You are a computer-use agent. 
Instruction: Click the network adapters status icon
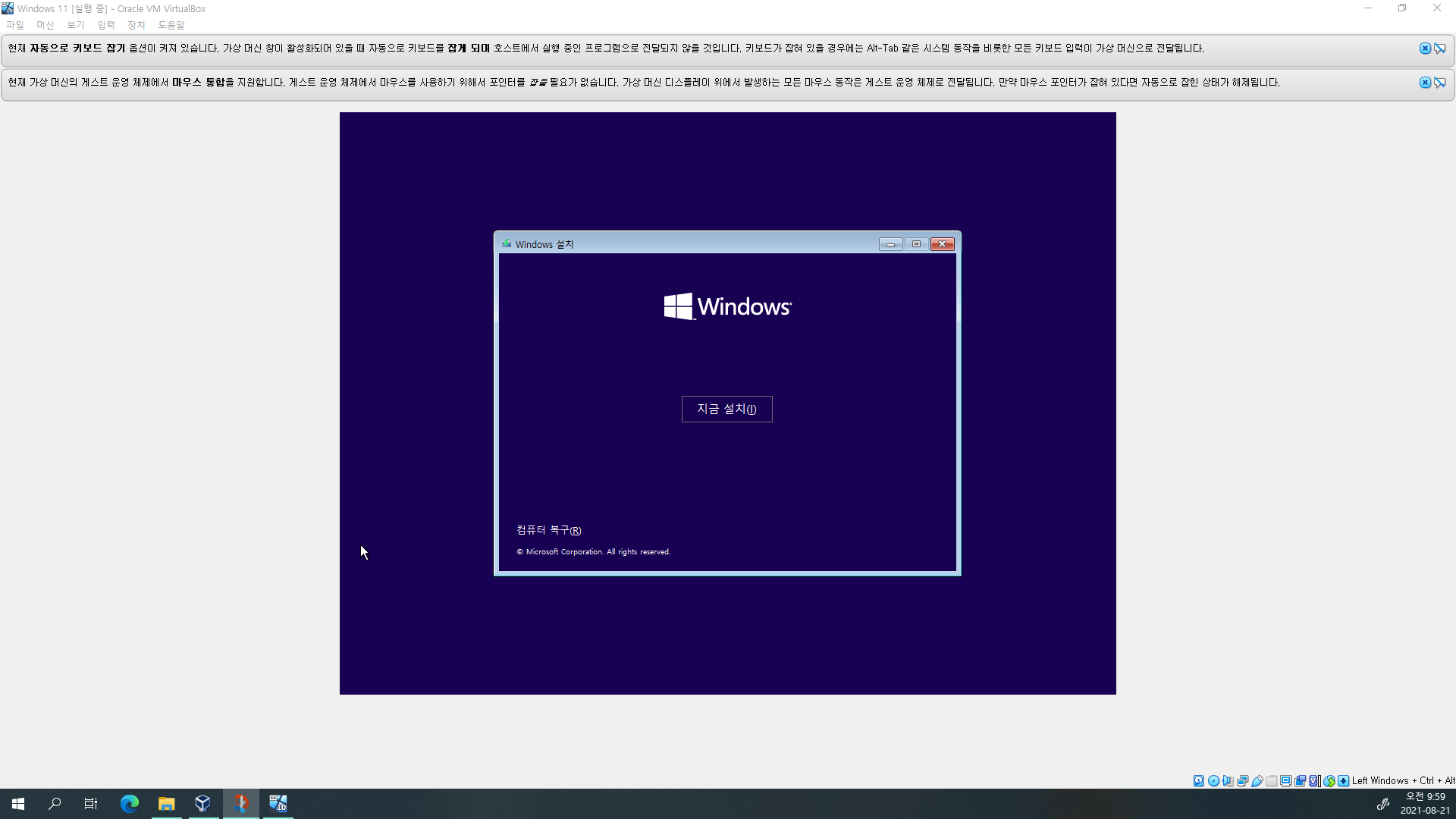(1242, 780)
